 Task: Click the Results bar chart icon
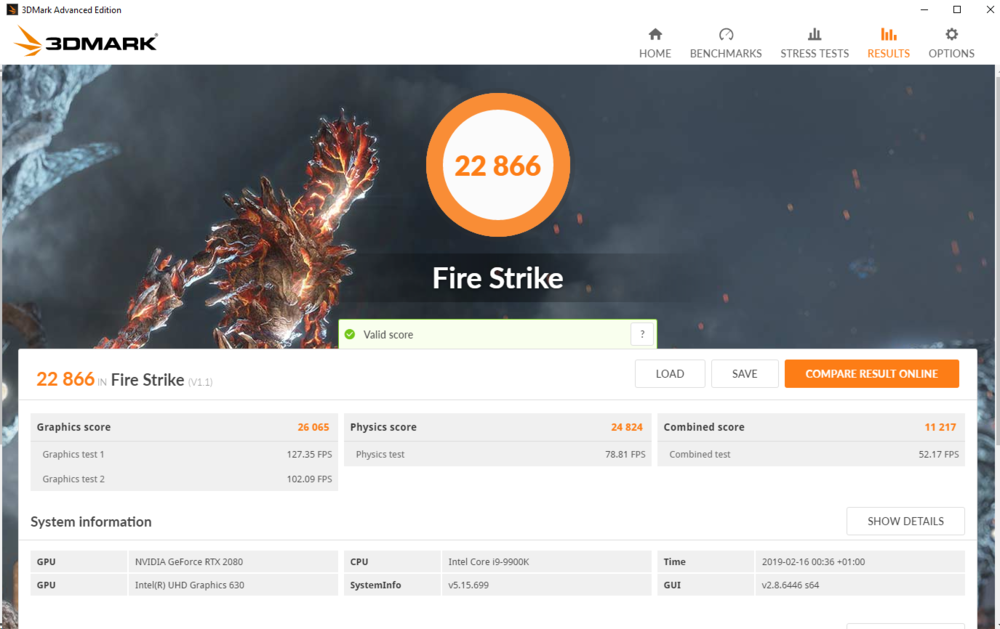888,35
